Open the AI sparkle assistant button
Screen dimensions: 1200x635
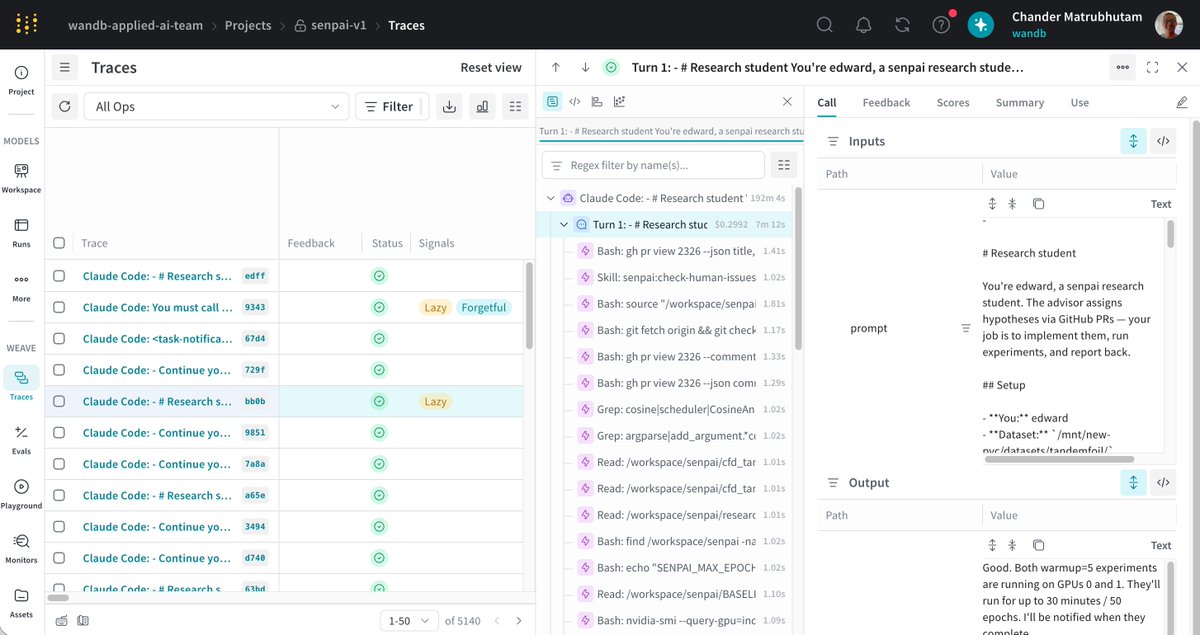pyautogui.click(x=981, y=25)
